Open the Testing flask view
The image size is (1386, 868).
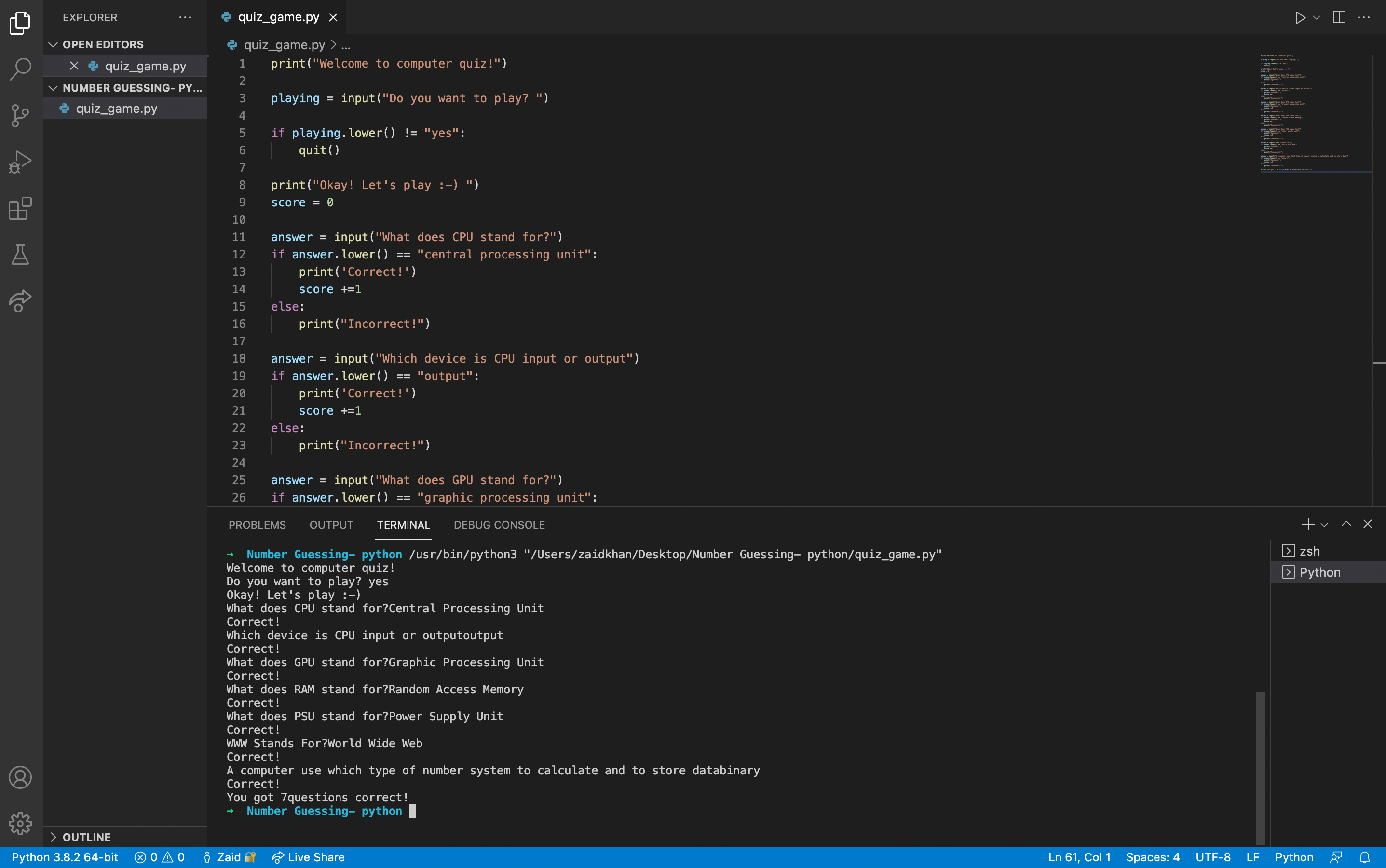tap(21, 254)
